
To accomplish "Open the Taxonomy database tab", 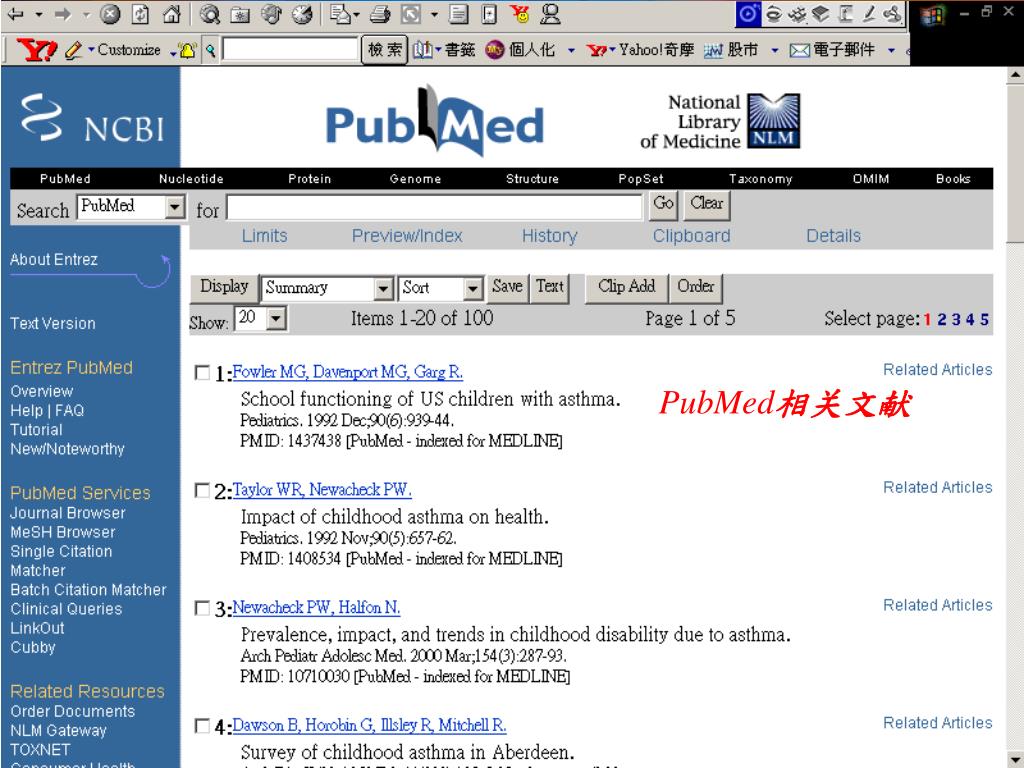I will [x=761, y=179].
